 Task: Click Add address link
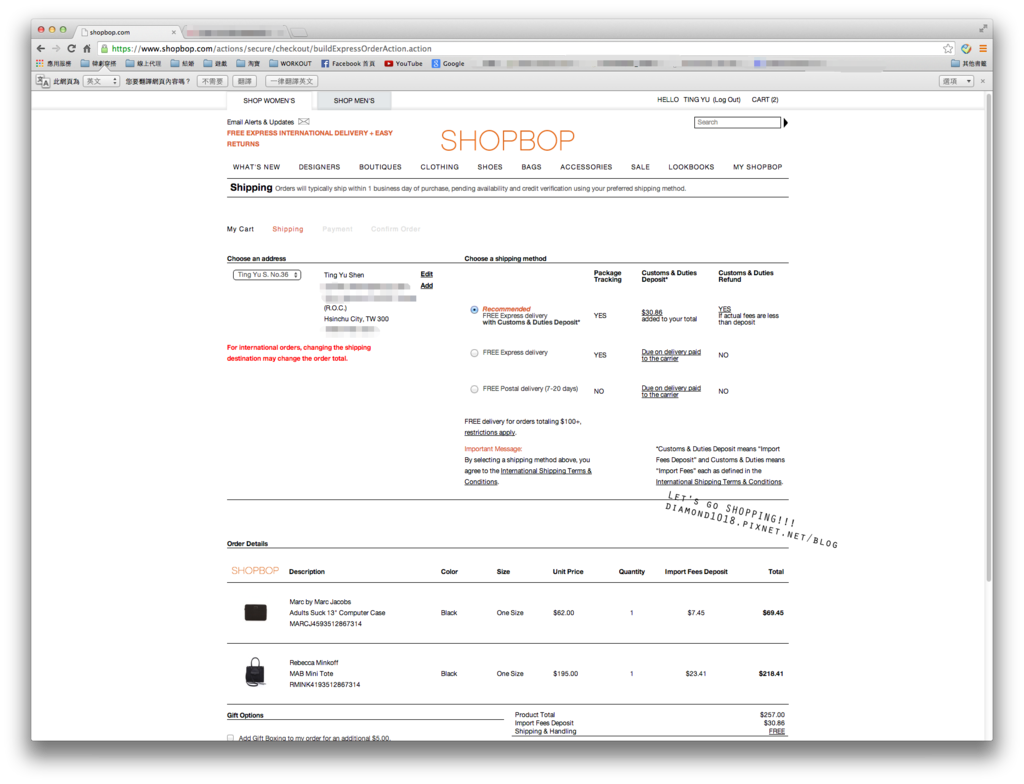point(426,286)
